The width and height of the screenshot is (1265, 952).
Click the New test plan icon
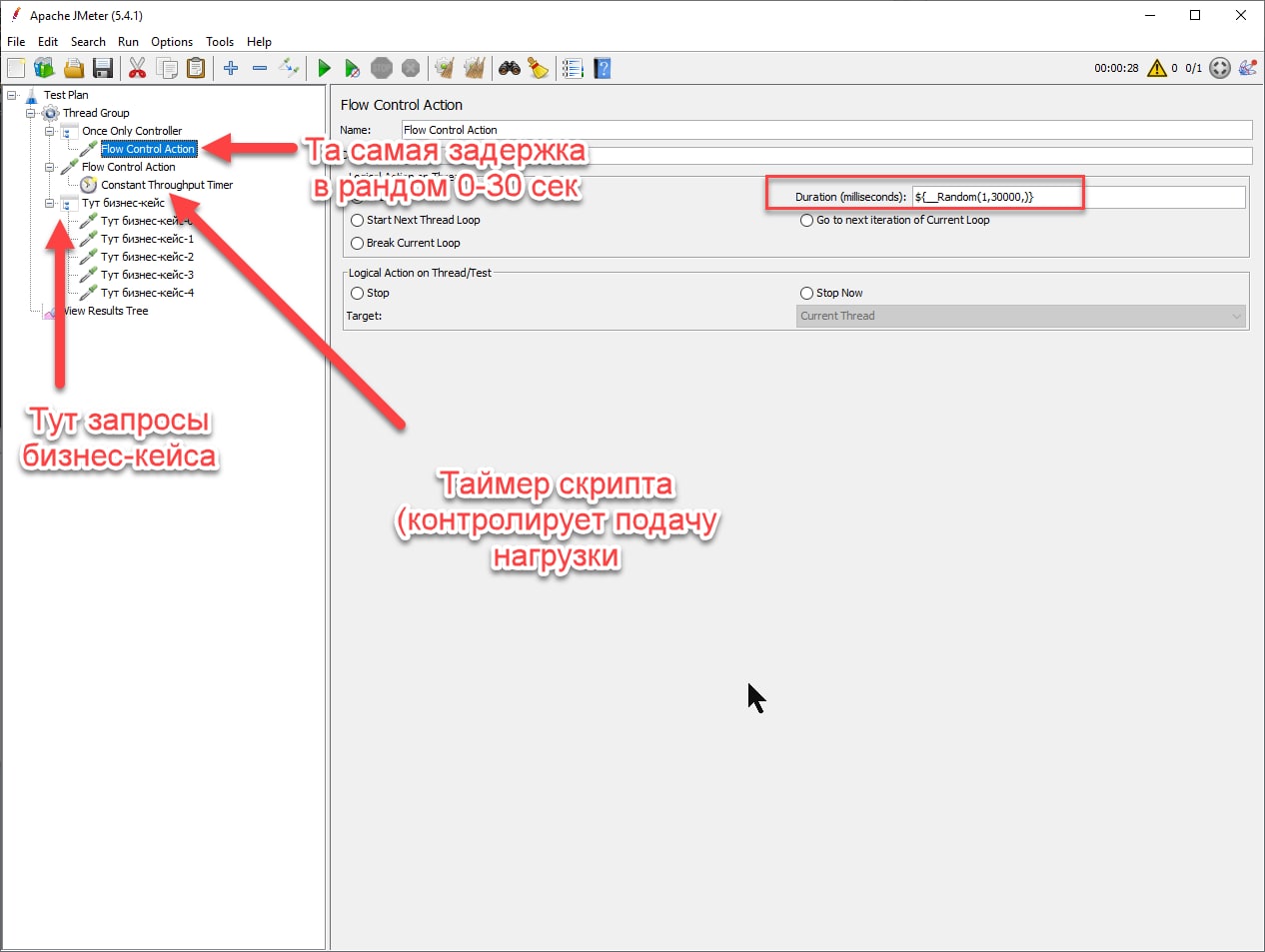click(x=16, y=68)
